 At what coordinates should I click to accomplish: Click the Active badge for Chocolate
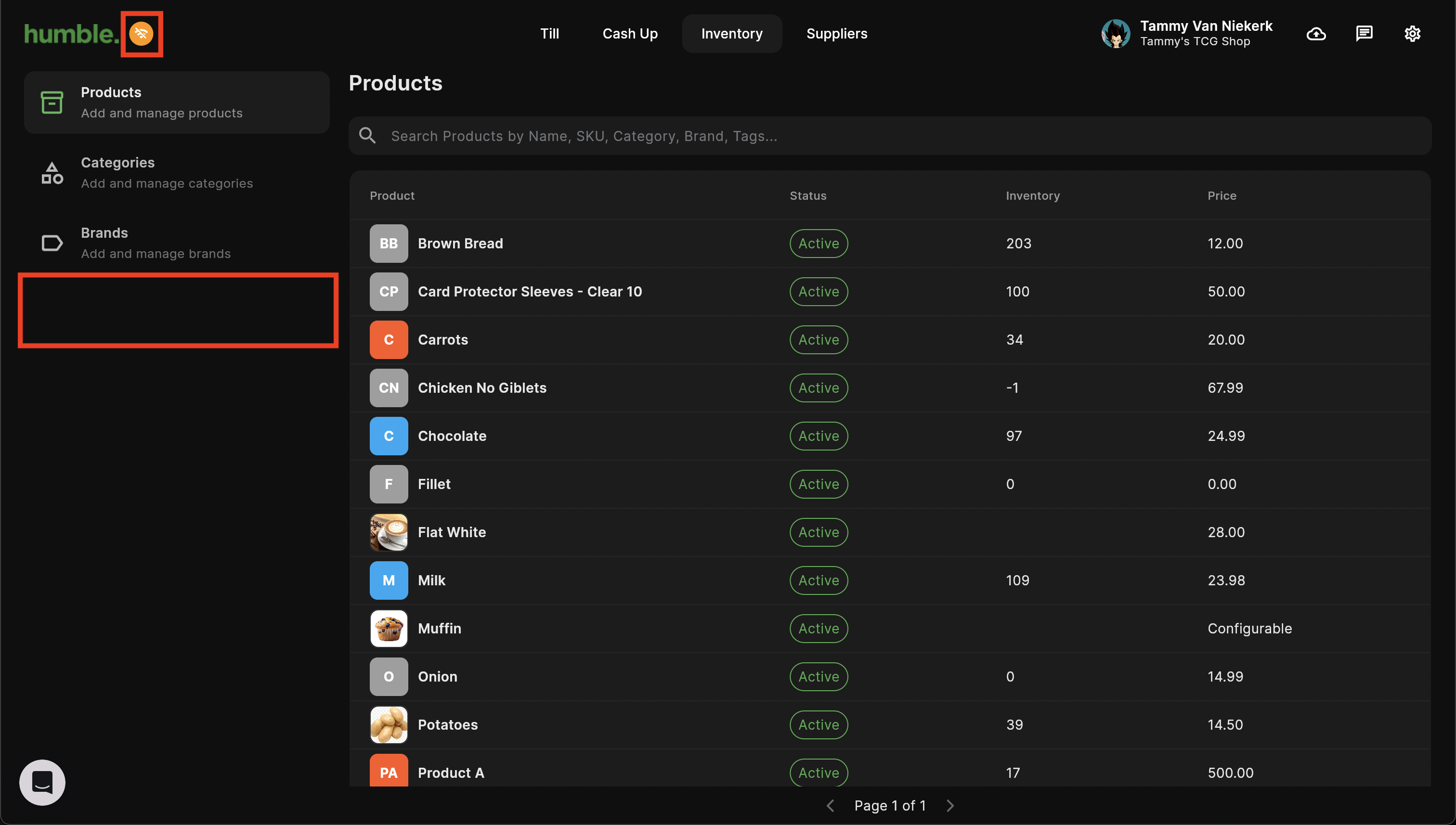tap(819, 436)
